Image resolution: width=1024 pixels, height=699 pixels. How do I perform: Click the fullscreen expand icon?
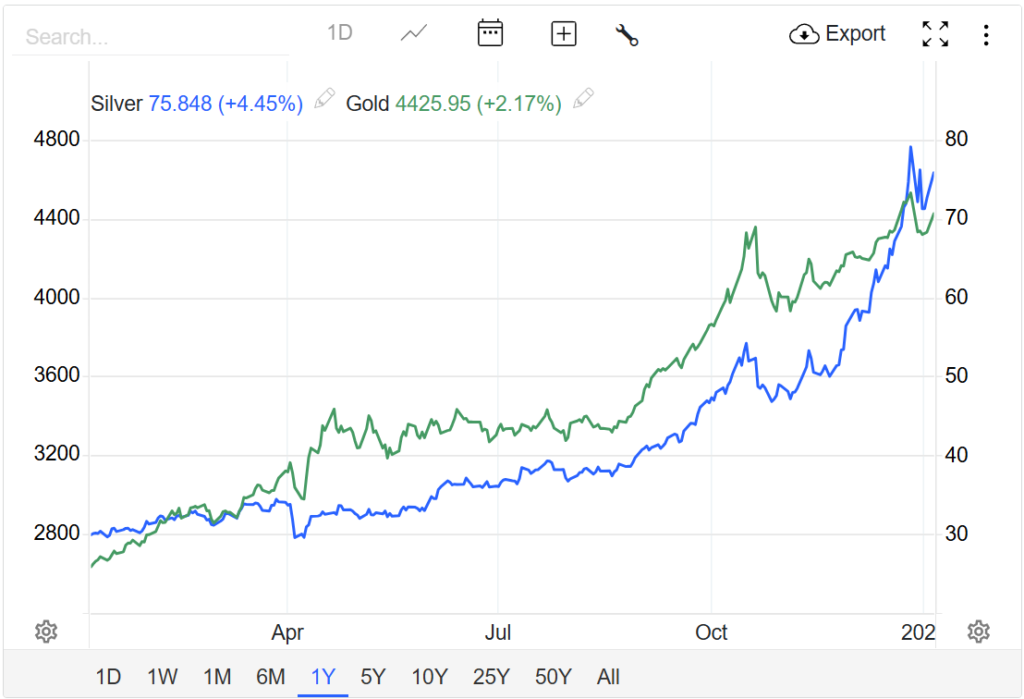pos(935,34)
